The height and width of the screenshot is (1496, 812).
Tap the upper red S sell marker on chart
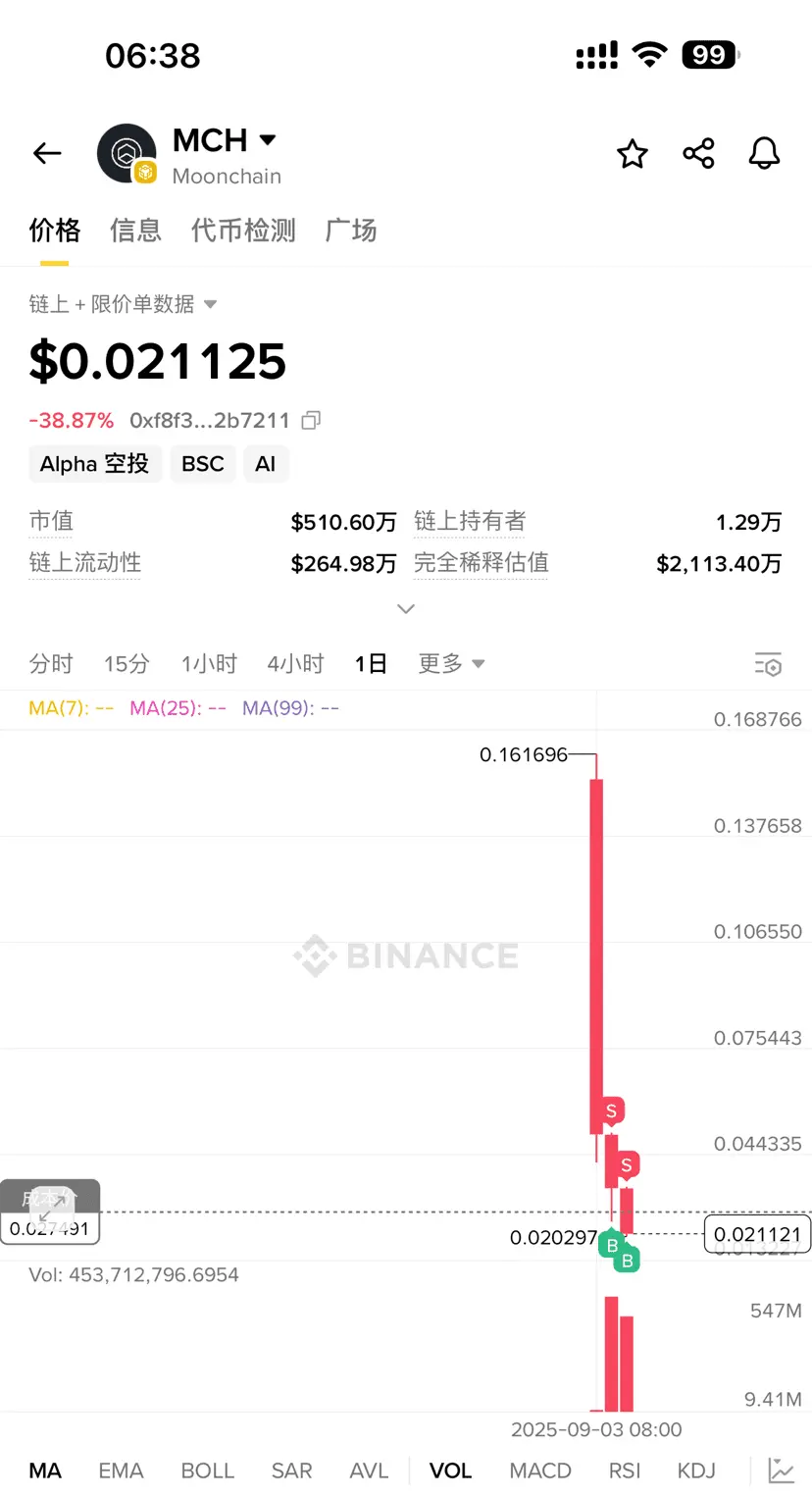pyautogui.click(x=612, y=1110)
